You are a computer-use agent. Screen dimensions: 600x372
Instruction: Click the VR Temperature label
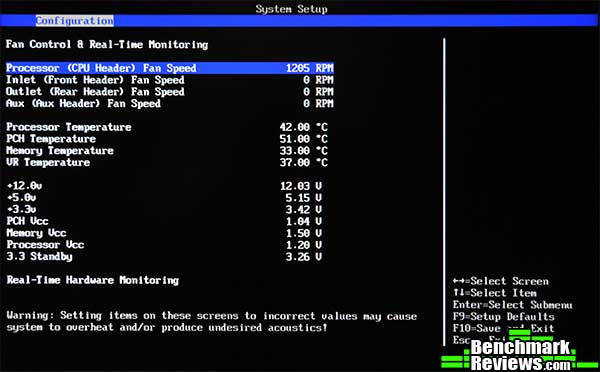(x=48, y=163)
